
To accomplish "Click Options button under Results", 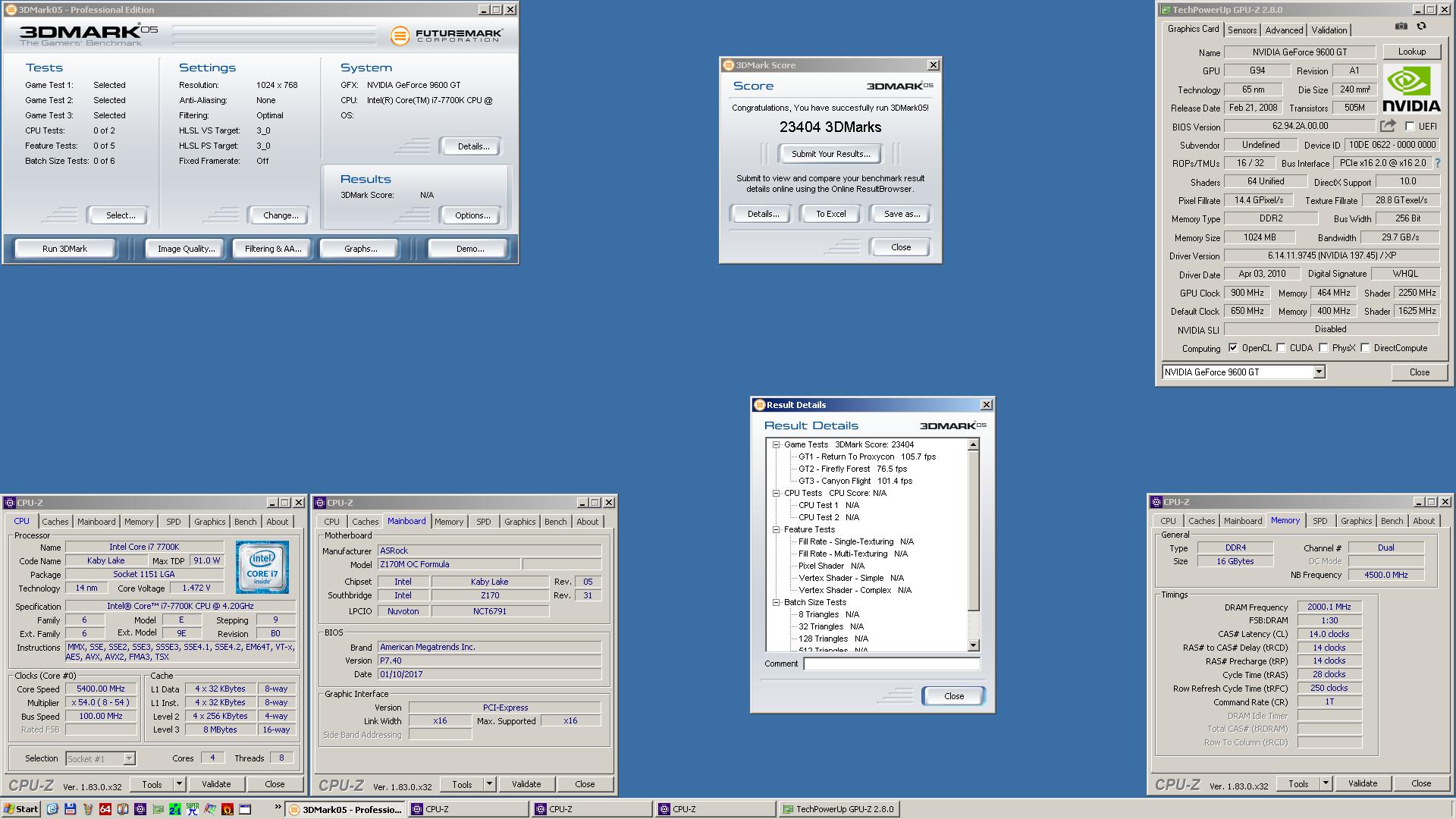I will [x=472, y=215].
